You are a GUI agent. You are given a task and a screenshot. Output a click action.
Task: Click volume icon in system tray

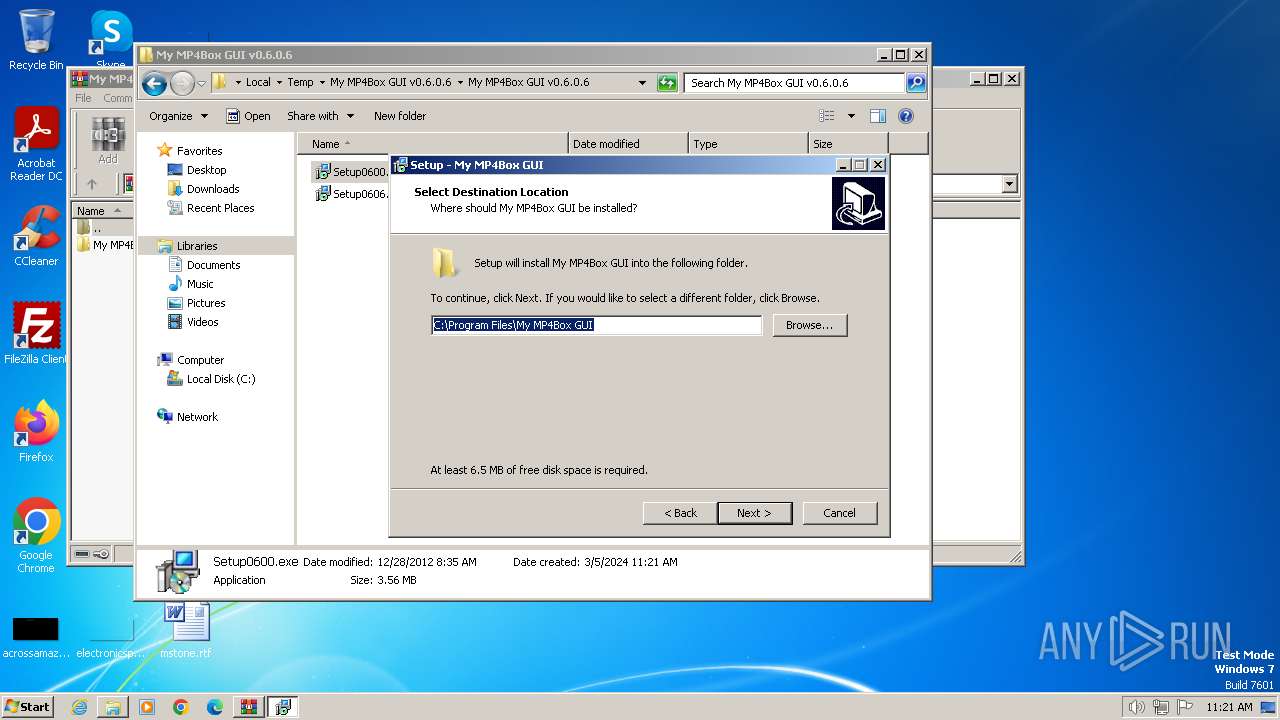(x=1137, y=707)
